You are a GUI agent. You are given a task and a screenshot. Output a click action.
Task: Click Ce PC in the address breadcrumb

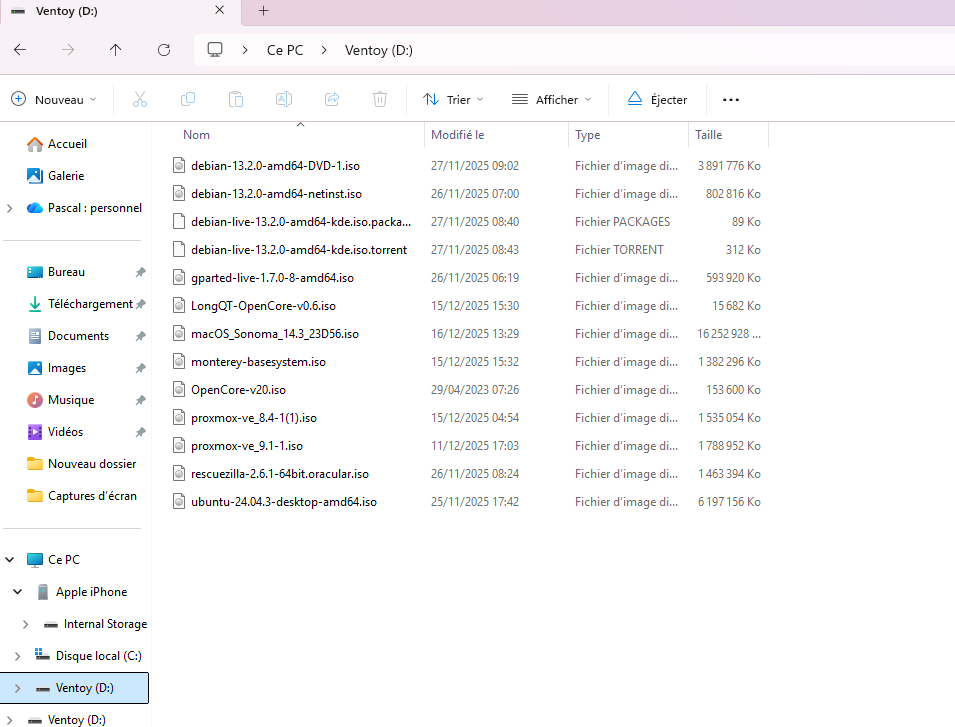(x=285, y=50)
